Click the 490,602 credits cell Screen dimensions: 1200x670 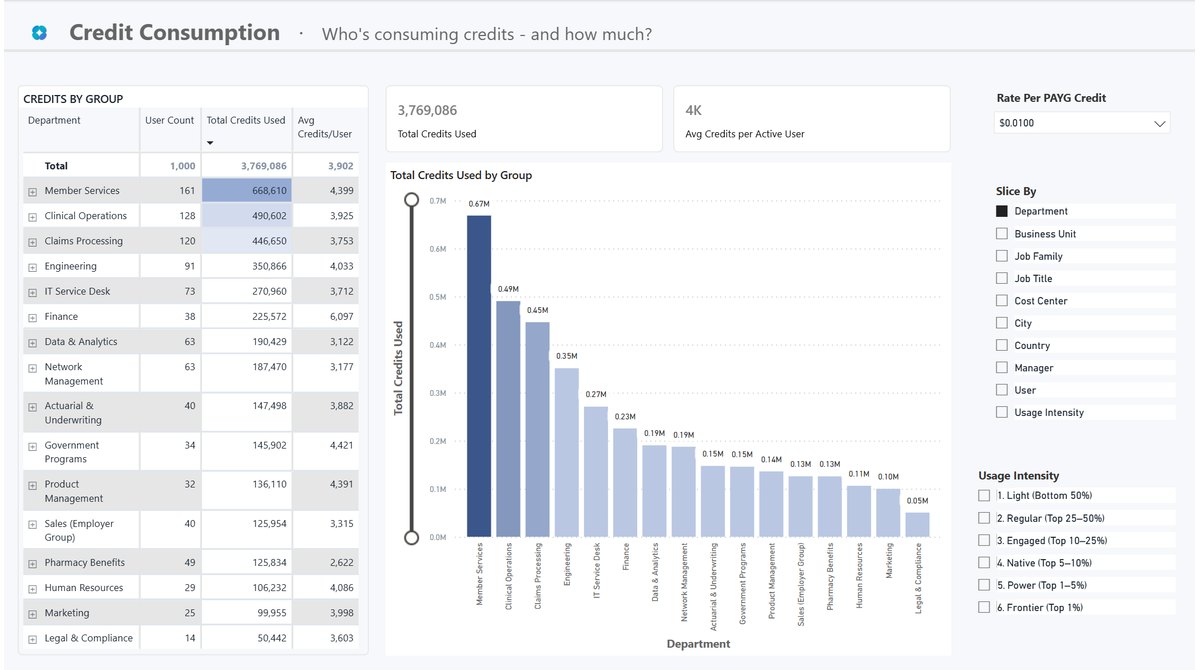pyautogui.click(x=246, y=216)
